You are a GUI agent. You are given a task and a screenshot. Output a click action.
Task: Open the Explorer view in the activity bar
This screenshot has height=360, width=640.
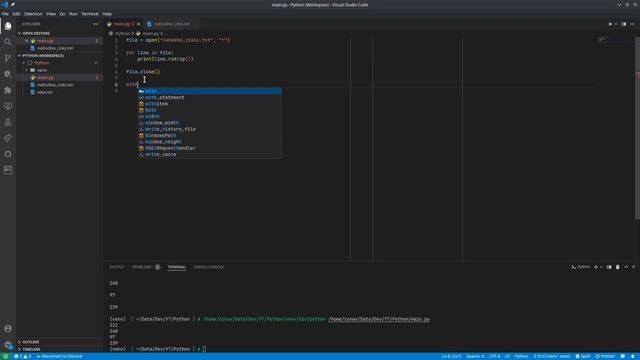[8, 26]
